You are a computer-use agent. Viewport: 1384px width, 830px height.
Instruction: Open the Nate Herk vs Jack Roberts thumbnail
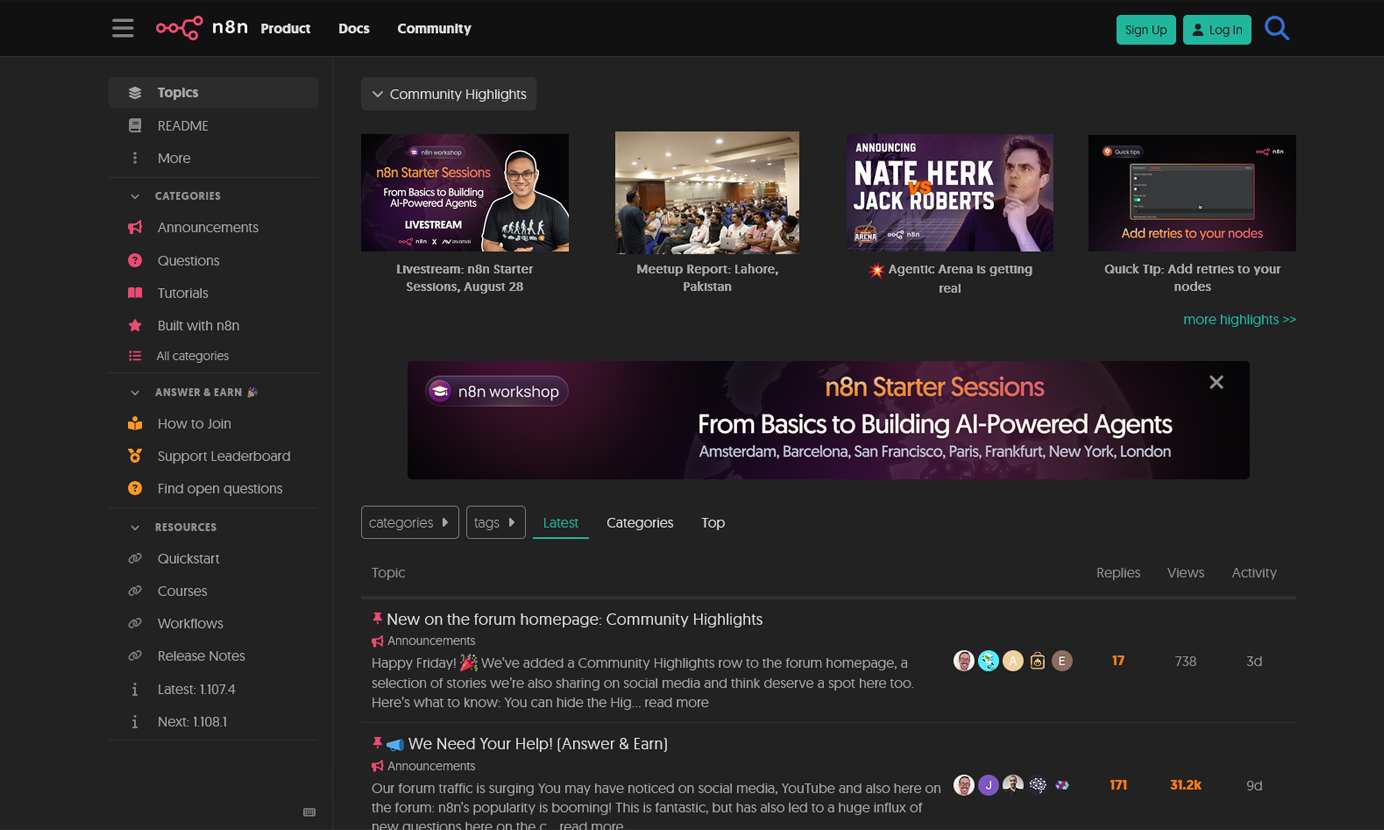coord(949,193)
